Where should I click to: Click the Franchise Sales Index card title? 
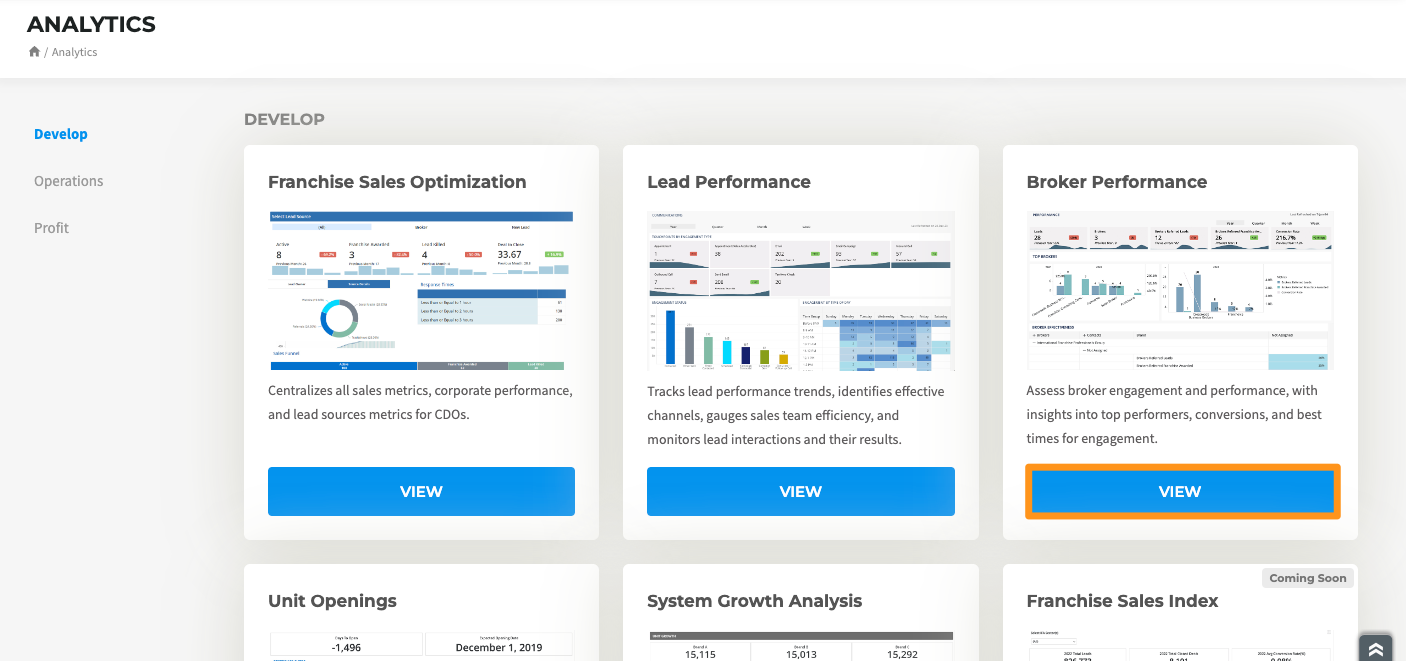point(1123,601)
